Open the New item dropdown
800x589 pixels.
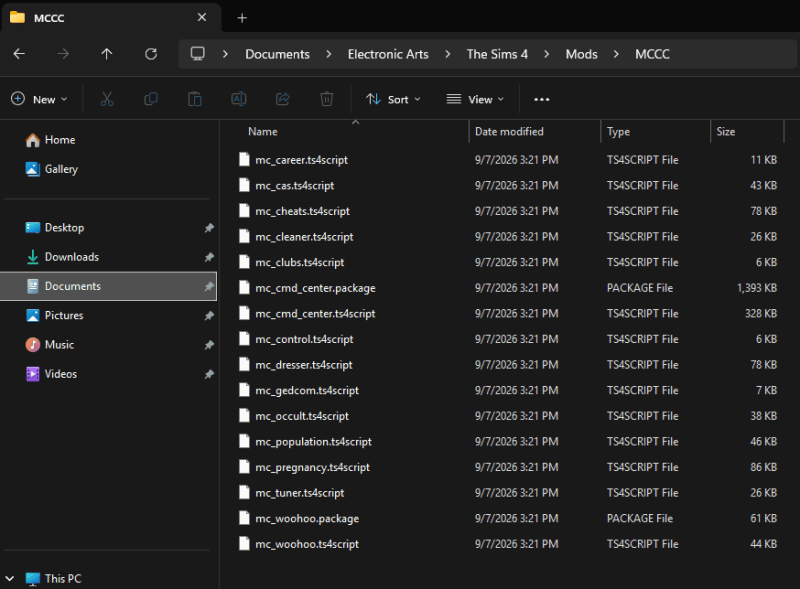click(x=39, y=99)
